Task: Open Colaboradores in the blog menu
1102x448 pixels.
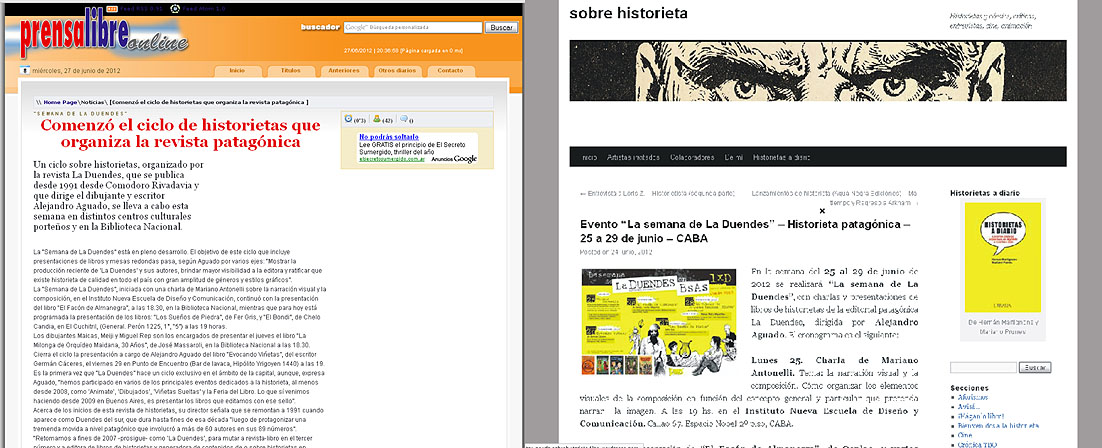Action: (x=692, y=158)
